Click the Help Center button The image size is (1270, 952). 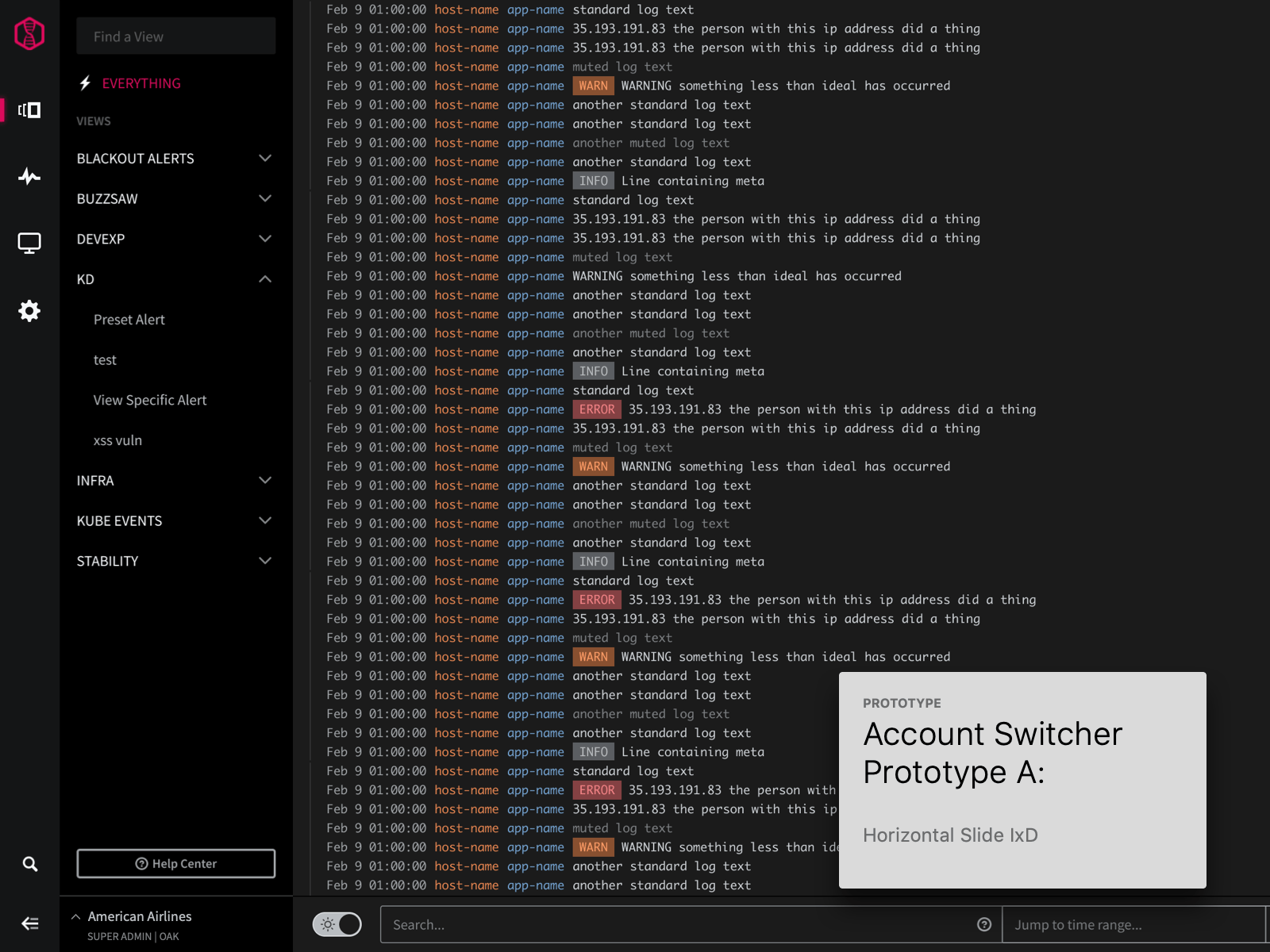pyautogui.click(x=176, y=864)
